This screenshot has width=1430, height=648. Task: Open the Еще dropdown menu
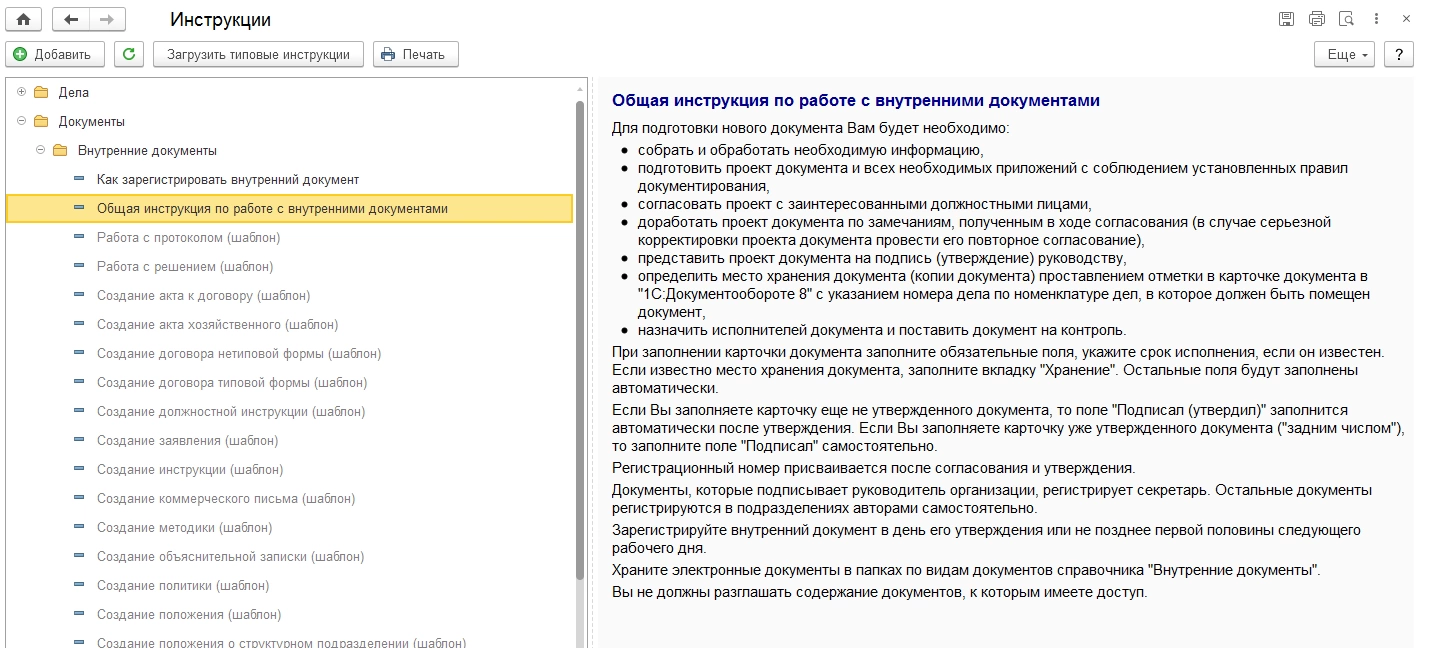(x=1345, y=54)
